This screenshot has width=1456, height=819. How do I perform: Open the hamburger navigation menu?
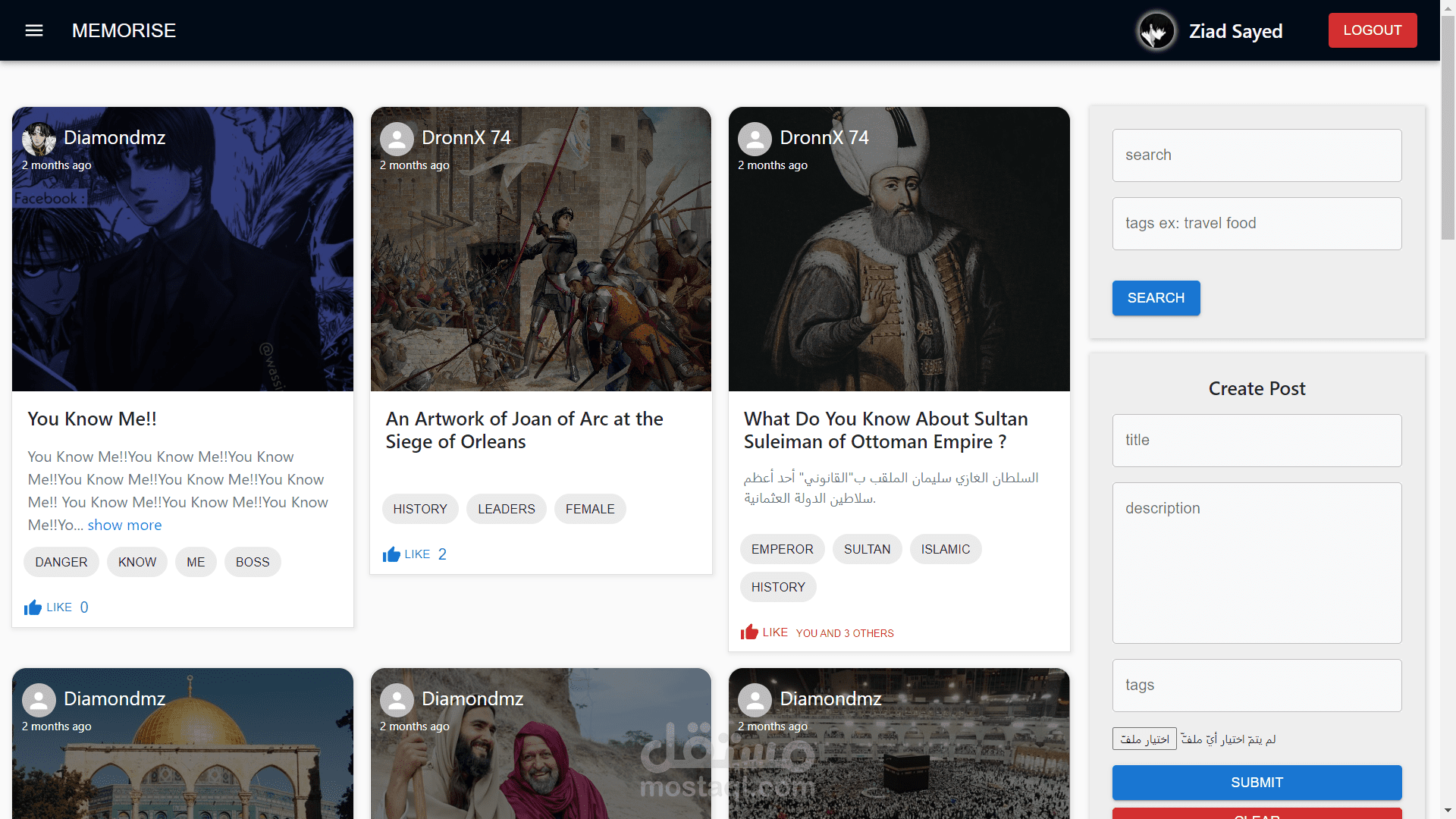pos(34,30)
